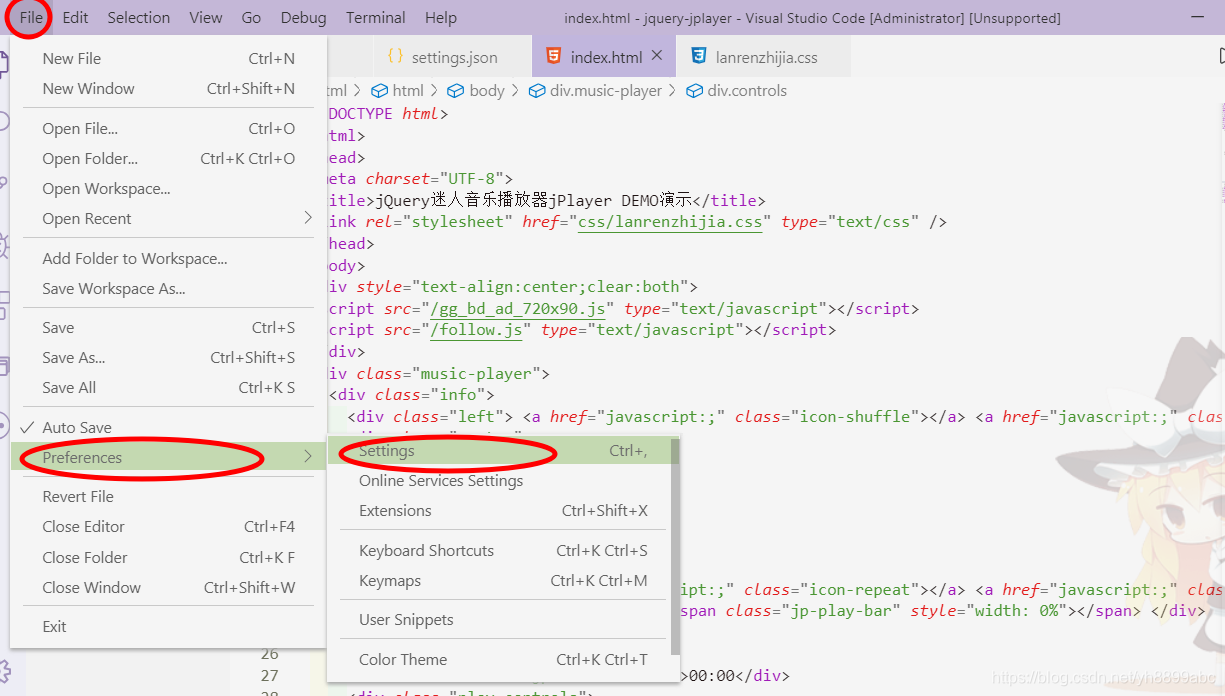Follow the /follow.js link in code
The height and width of the screenshot is (696, 1225).
(476, 330)
